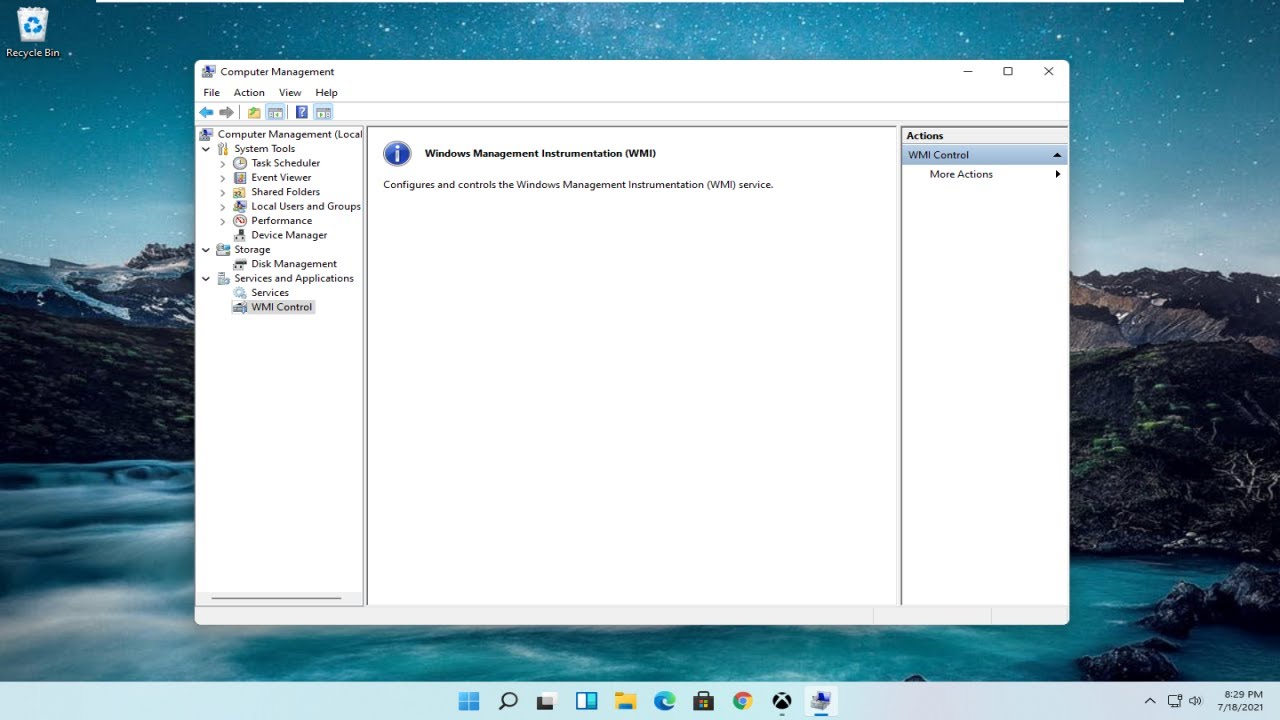This screenshot has width=1280, height=720.
Task: Click the Computer Management title bar icon
Action: tap(208, 71)
